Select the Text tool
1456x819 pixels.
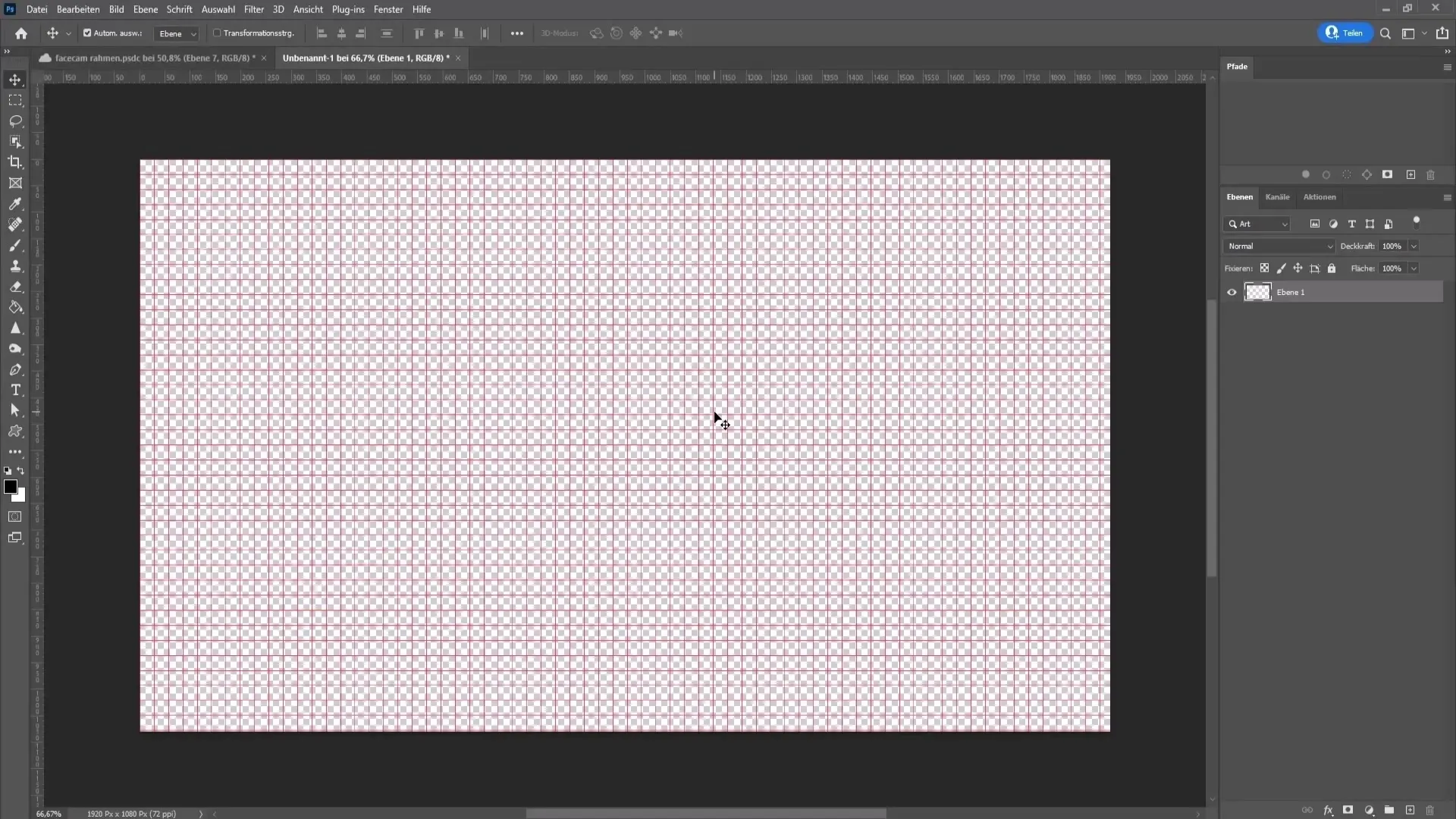(x=15, y=390)
